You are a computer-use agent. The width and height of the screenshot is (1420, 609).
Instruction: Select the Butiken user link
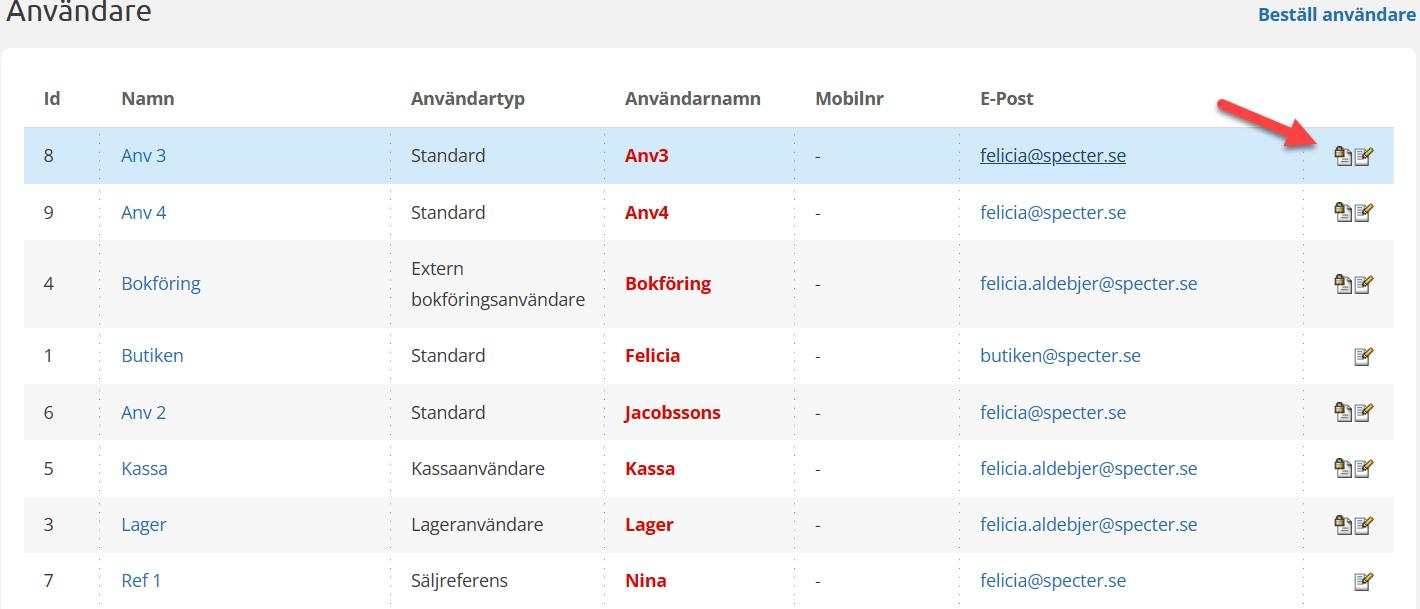point(152,356)
